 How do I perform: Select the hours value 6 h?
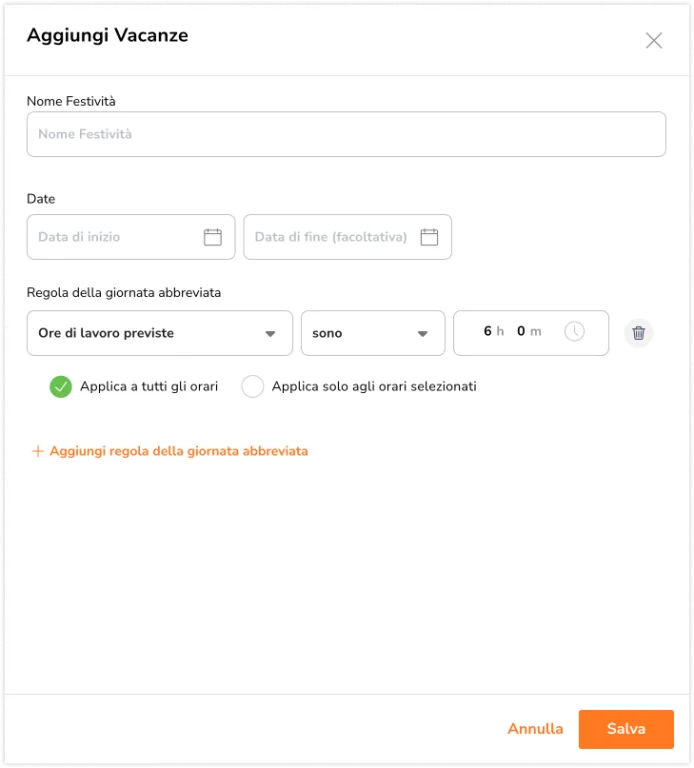pyautogui.click(x=493, y=332)
